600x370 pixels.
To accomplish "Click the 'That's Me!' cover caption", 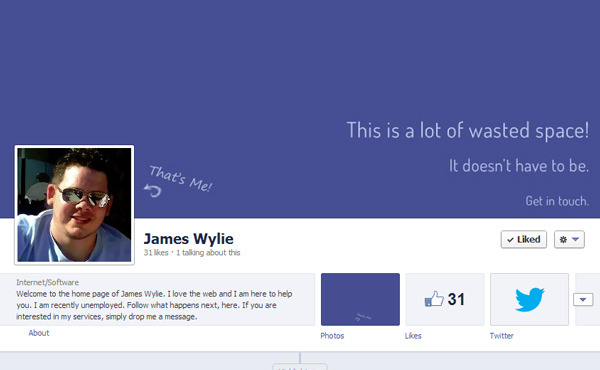I will point(180,179).
